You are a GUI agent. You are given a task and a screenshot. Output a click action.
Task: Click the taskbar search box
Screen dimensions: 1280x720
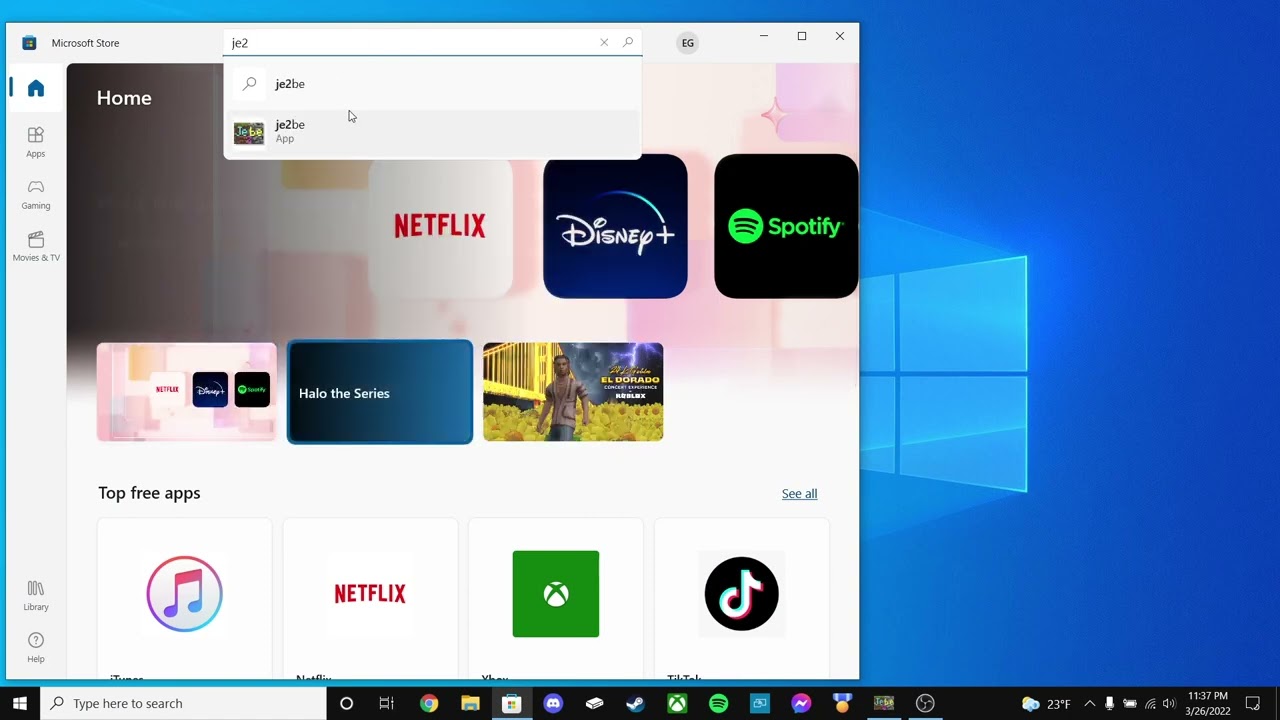(183, 703)
